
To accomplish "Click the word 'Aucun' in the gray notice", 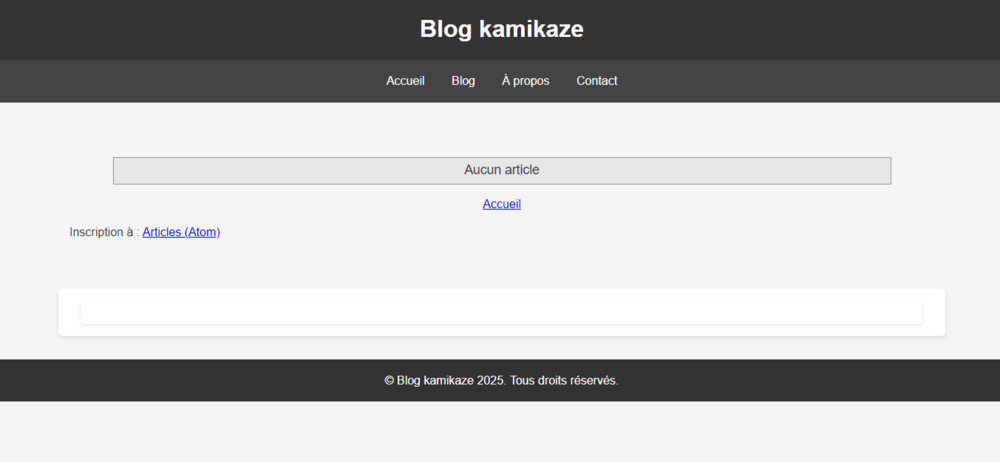I will (x=482, y=170).
